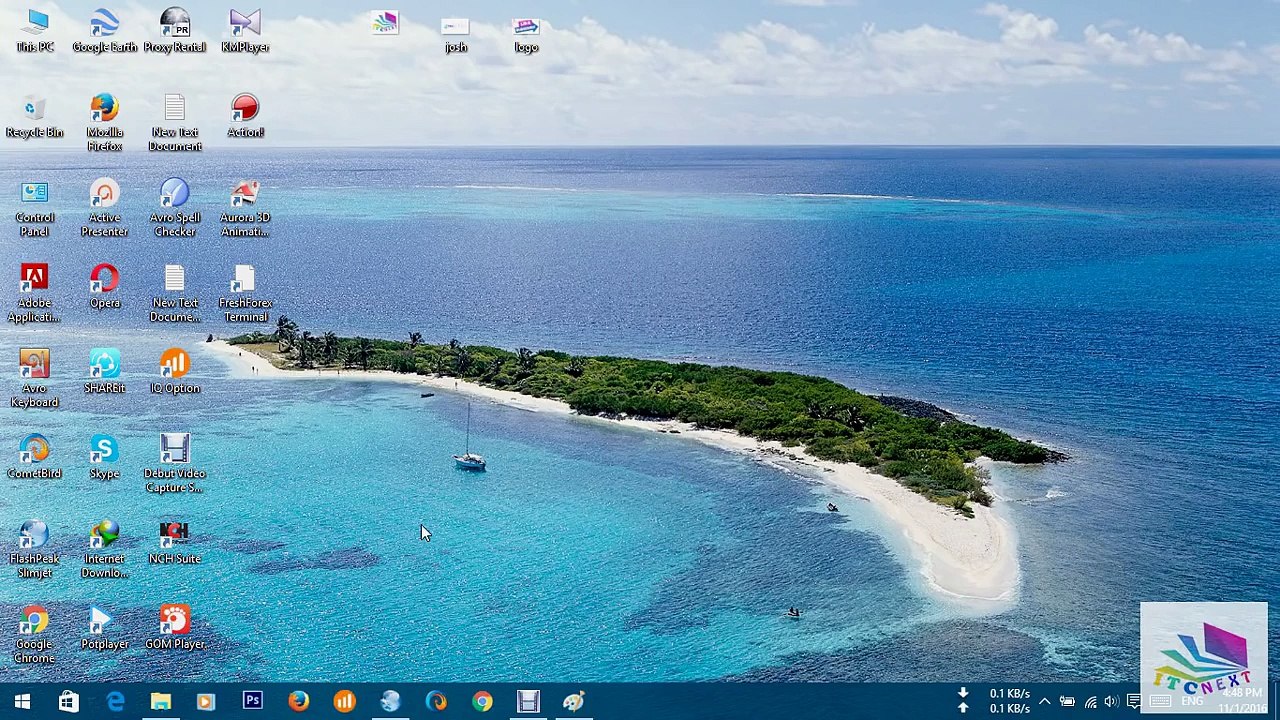Launch Microsoft Edge from the taskbar
The width and height of the screenshot is (1280, 720).
[x=115, y=702]
